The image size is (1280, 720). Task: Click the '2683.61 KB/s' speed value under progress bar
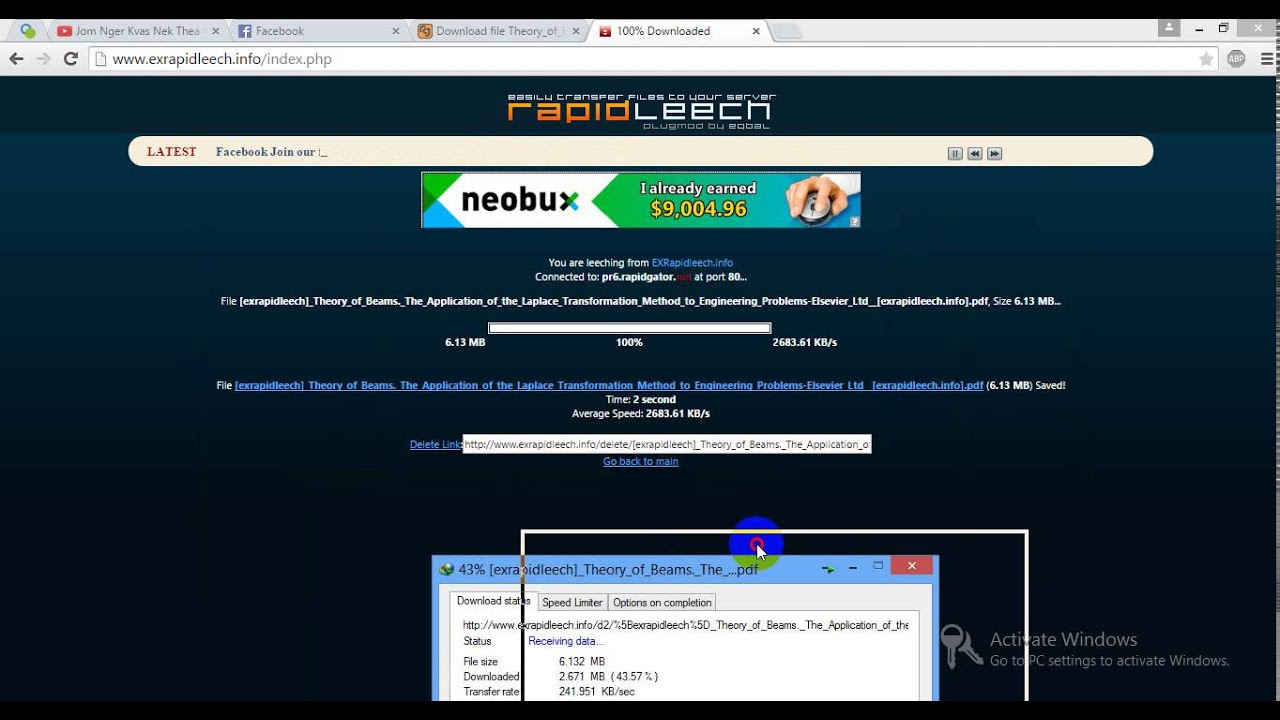804,342
